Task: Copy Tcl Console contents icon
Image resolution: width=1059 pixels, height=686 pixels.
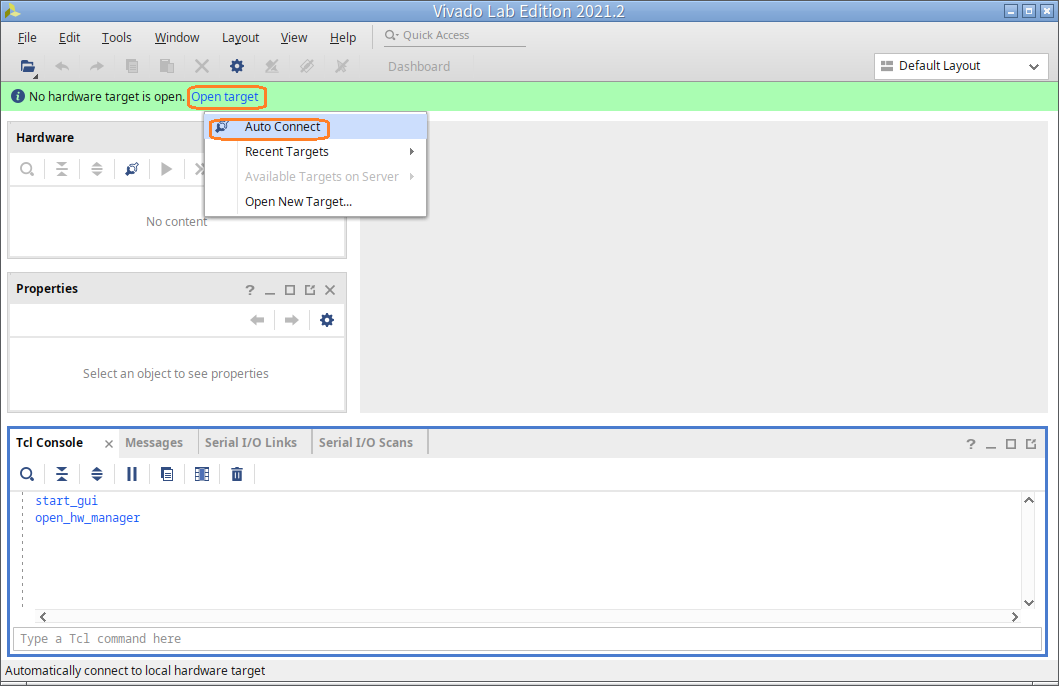Action: click(167, 474)
